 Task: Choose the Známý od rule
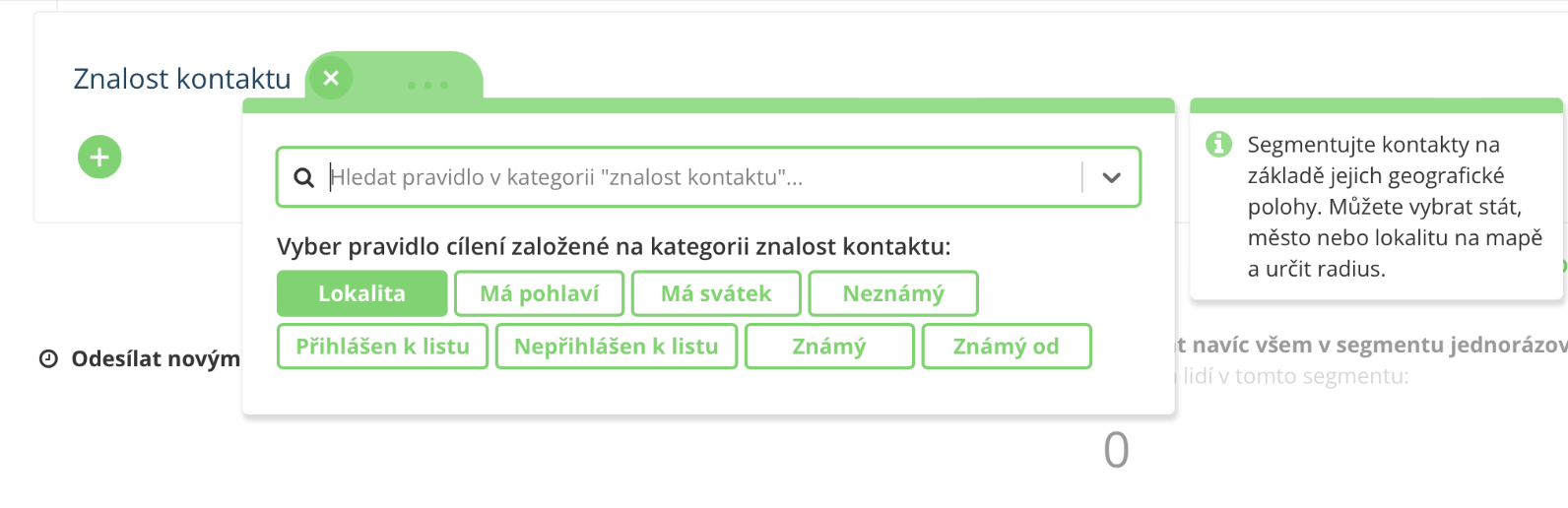[x=1007, y=347]
